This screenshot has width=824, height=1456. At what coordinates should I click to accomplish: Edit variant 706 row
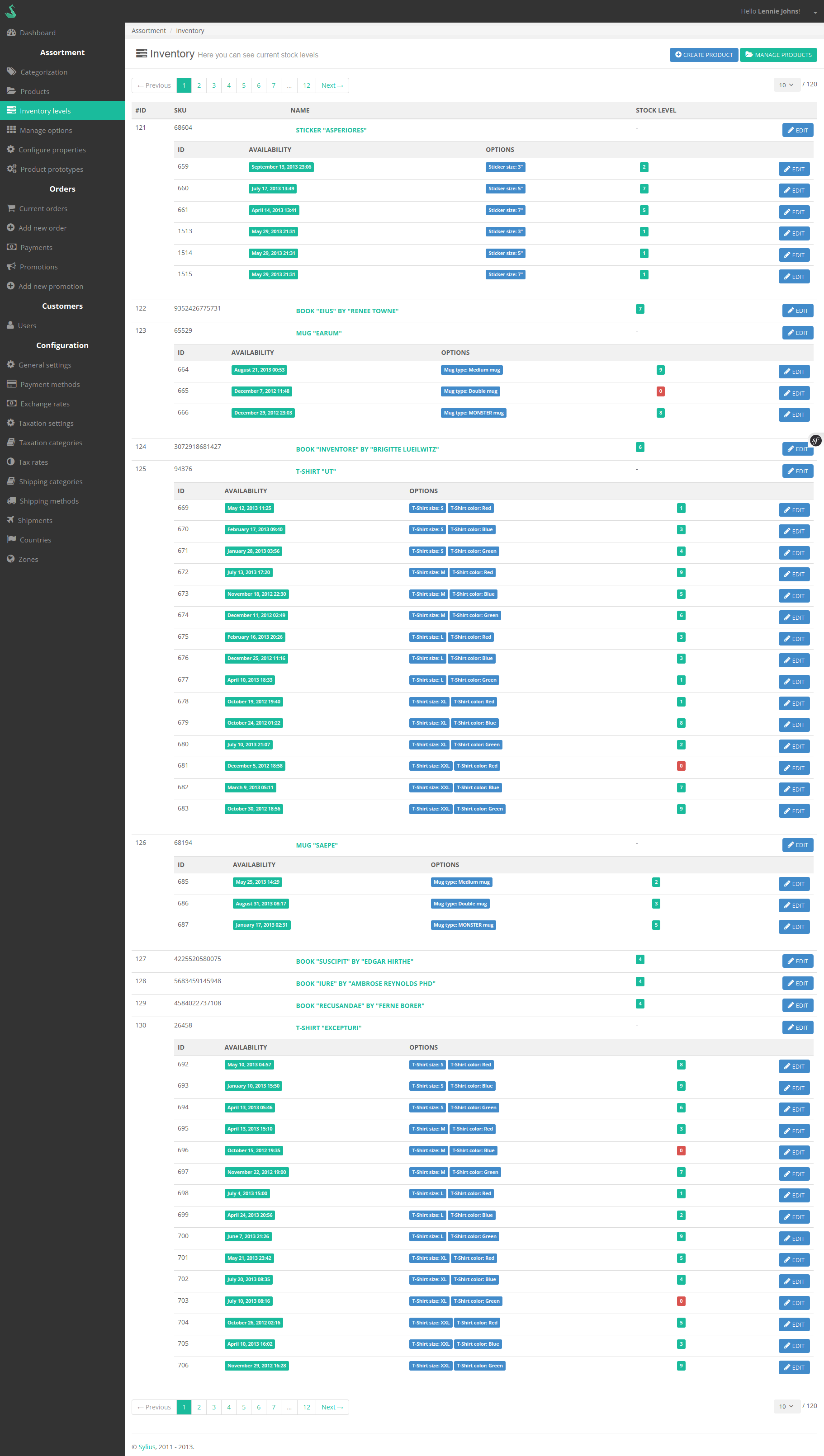[x=794, y=1367]
